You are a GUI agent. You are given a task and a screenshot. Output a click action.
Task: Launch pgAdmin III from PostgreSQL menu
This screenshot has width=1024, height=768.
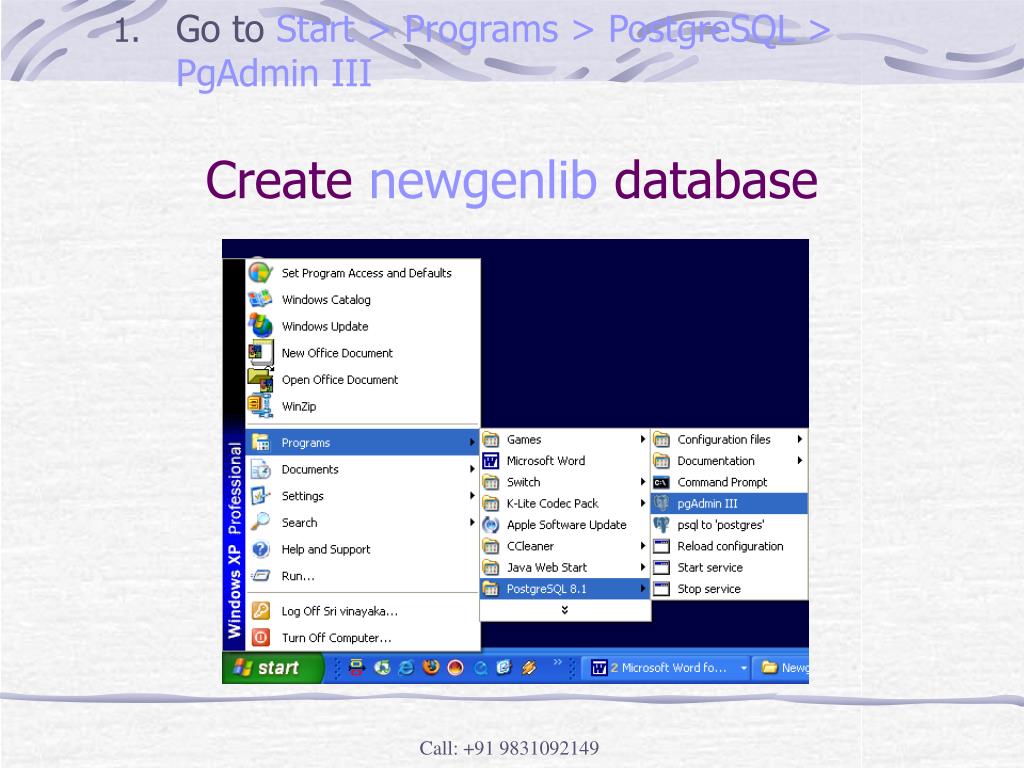(729, 504)
